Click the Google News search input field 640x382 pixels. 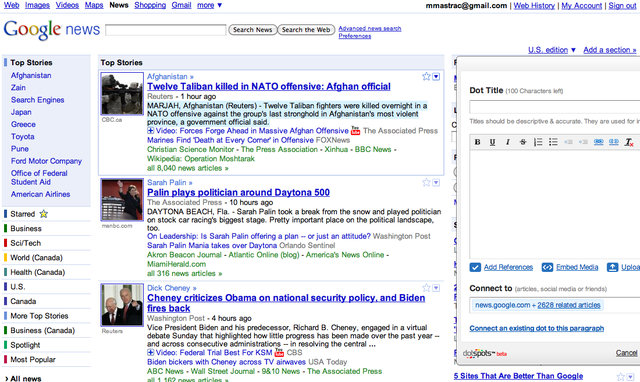(165, 30)
